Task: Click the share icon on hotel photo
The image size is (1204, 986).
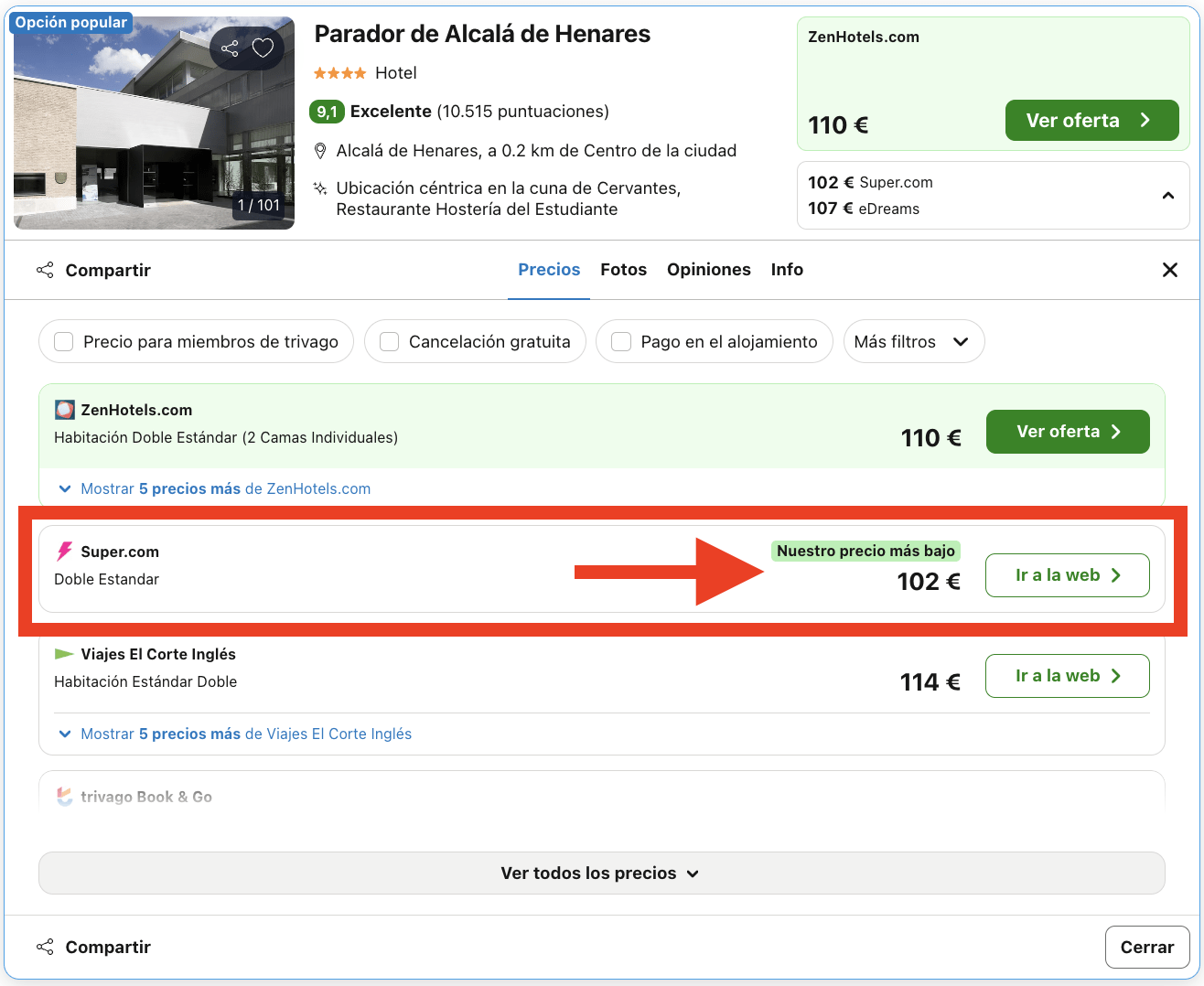Action: pos(230,48)
